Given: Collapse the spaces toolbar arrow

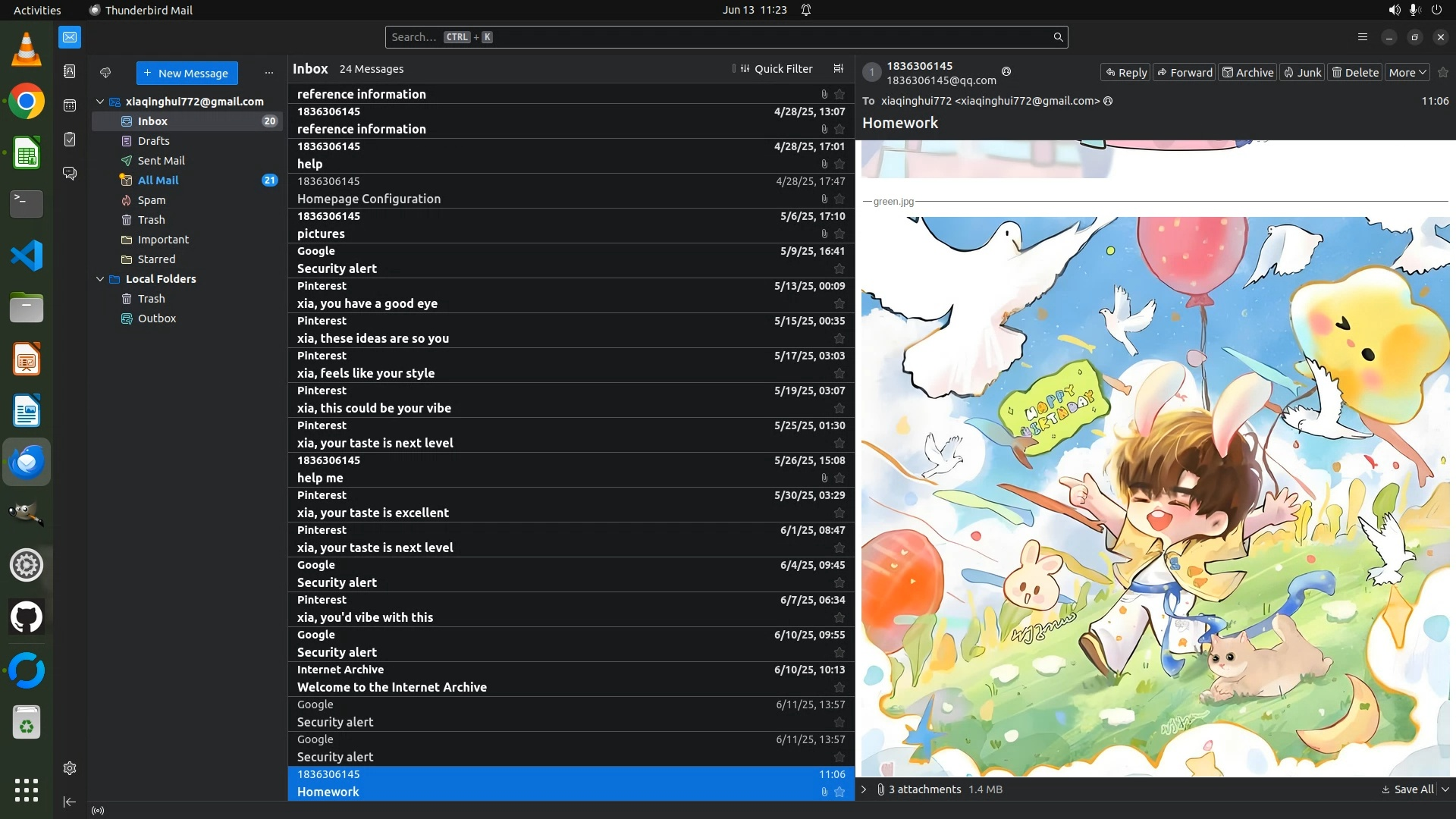Looking at the screenshot, I should pyautogui.click(x=70, y=802).
